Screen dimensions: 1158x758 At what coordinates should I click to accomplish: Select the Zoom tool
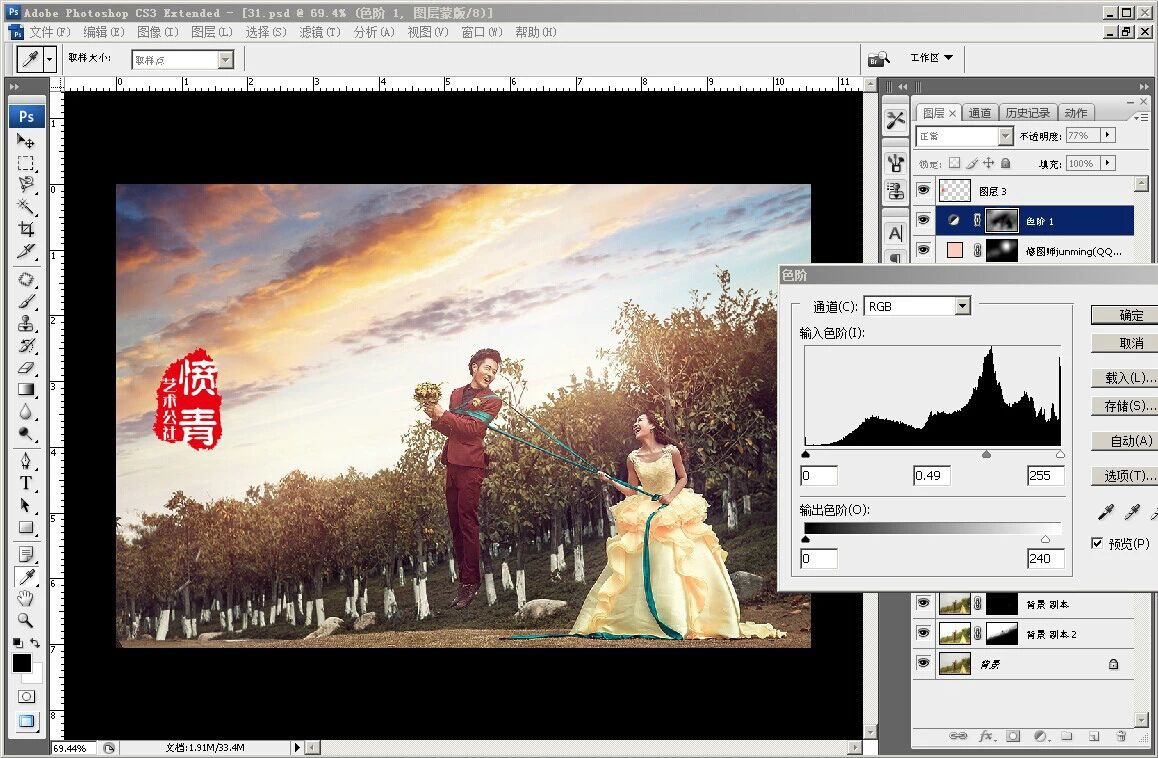(26, 620)
